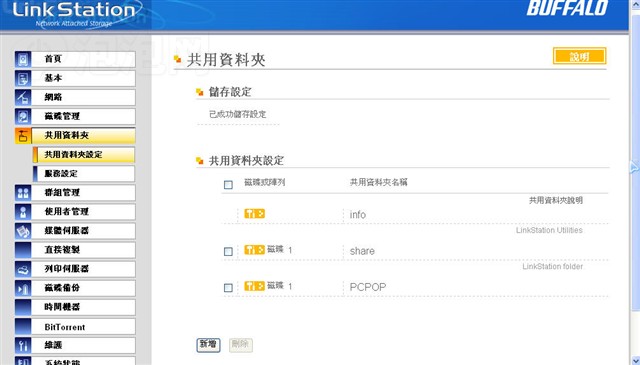Click the 磁碟備份 backup icon
Screen dimensions: 640x365
pos(23,288)
